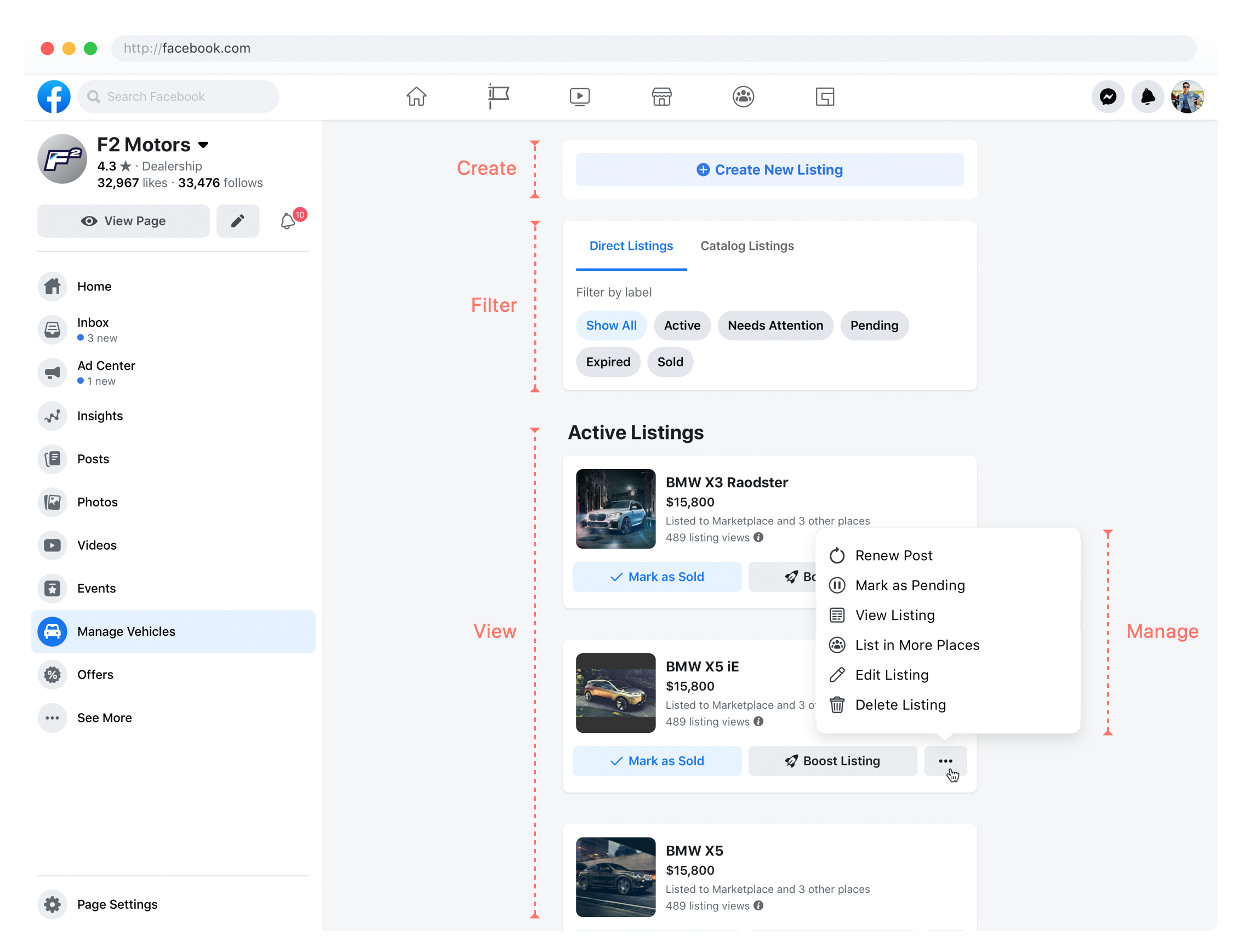Click the BMW X5 listing title
The width and height of the screenshot is (1239, 952).
pos(694,851)
